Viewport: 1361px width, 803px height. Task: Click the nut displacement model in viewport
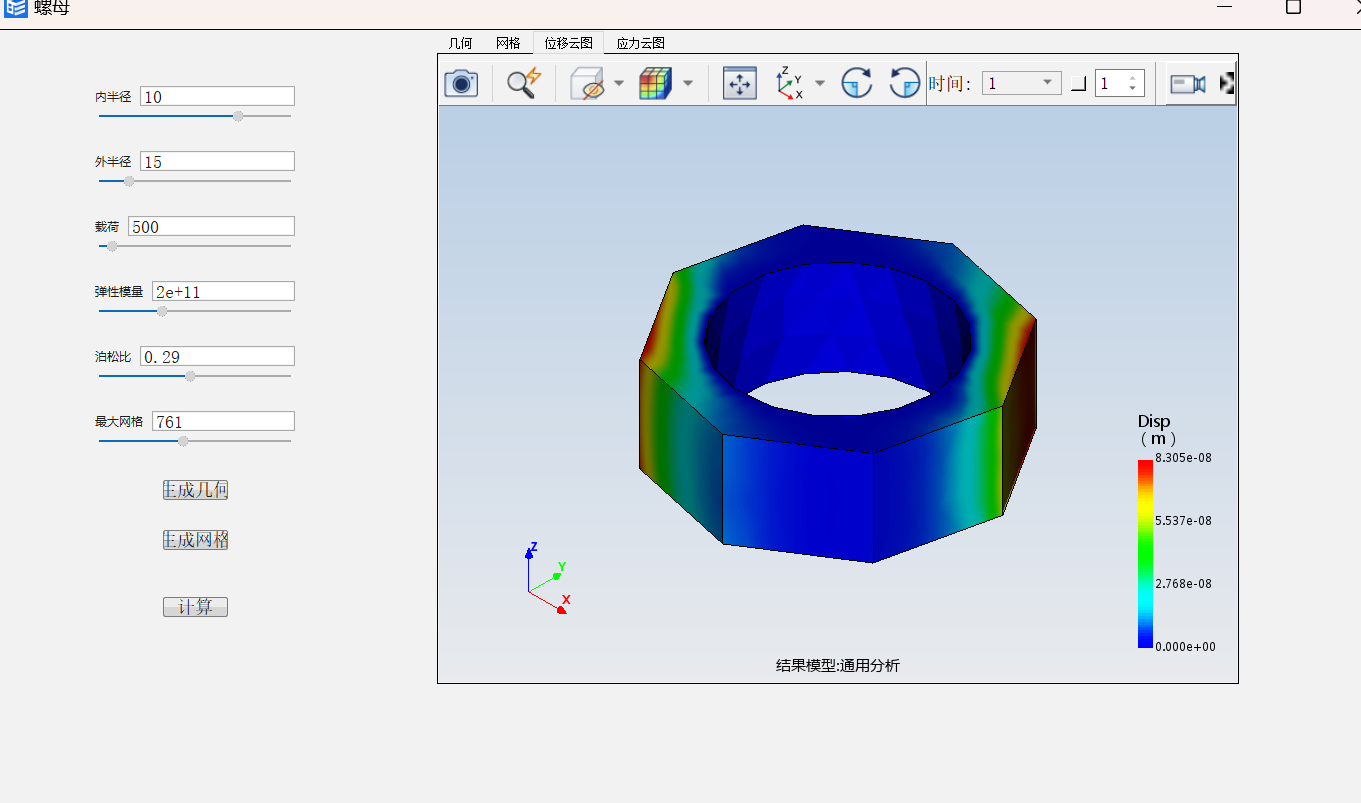[x=838, y=393]
